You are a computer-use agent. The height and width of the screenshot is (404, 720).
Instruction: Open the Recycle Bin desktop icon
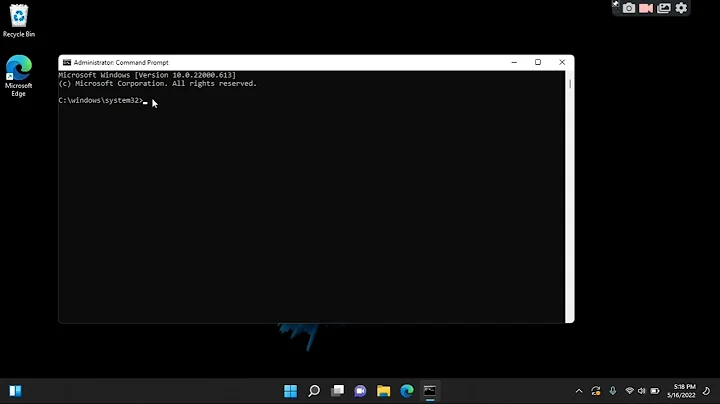click(x=19, y=21)
